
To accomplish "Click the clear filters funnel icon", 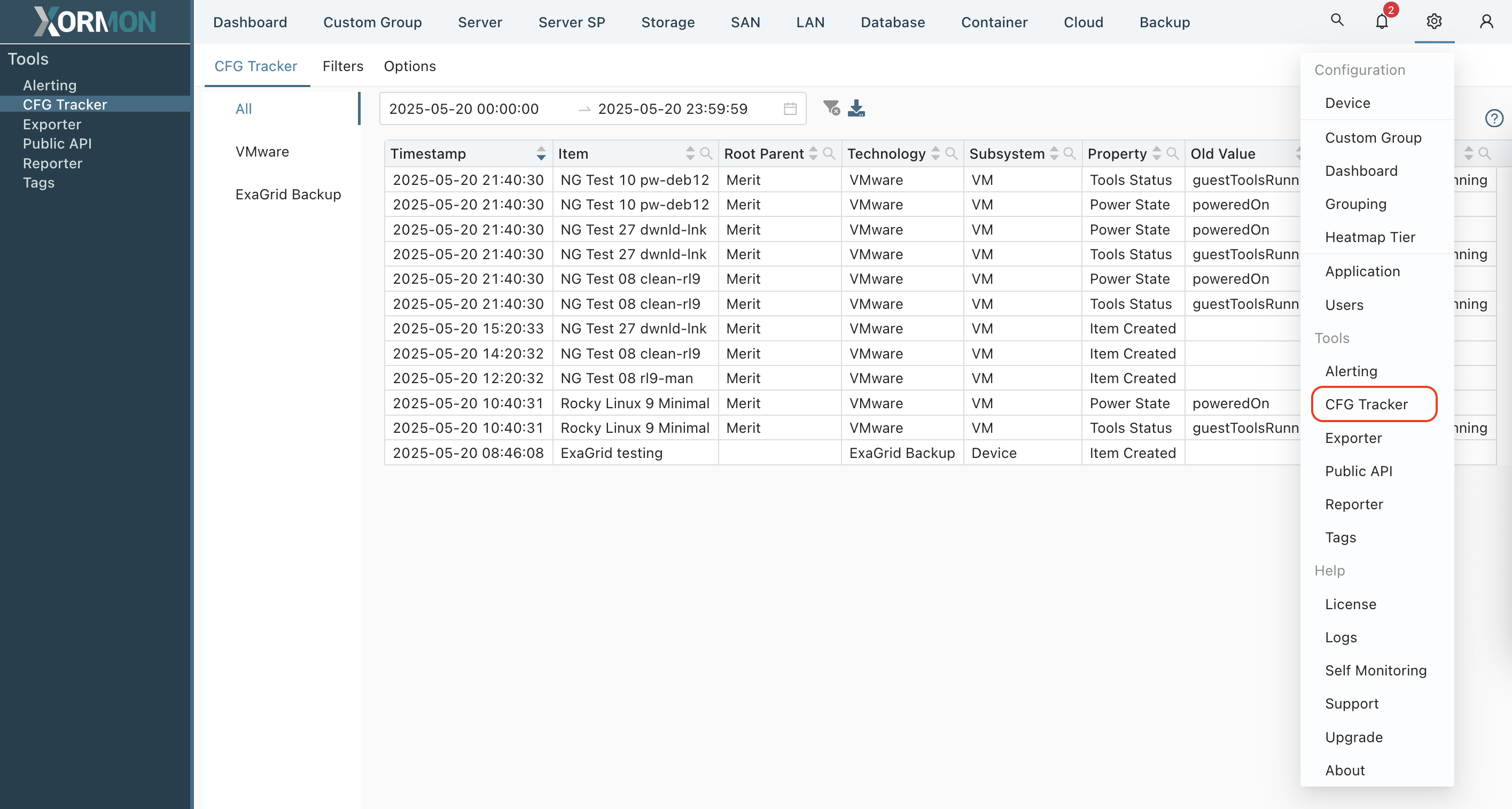I will click(x=831, y=108).
